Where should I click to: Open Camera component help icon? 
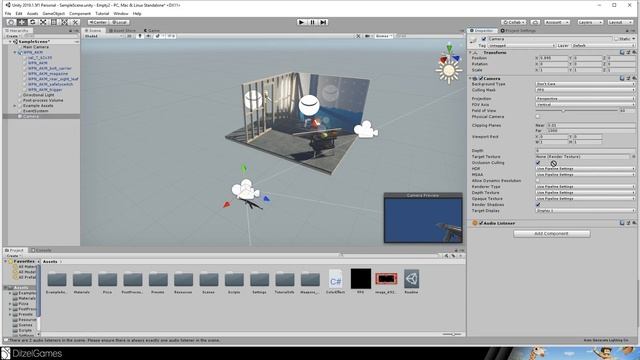[622, 78]
